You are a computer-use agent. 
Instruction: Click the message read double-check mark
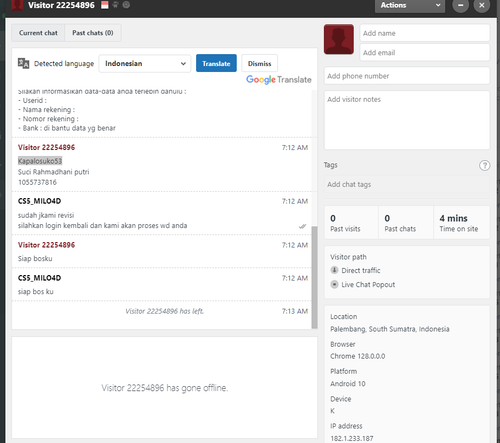pos(302,226)
